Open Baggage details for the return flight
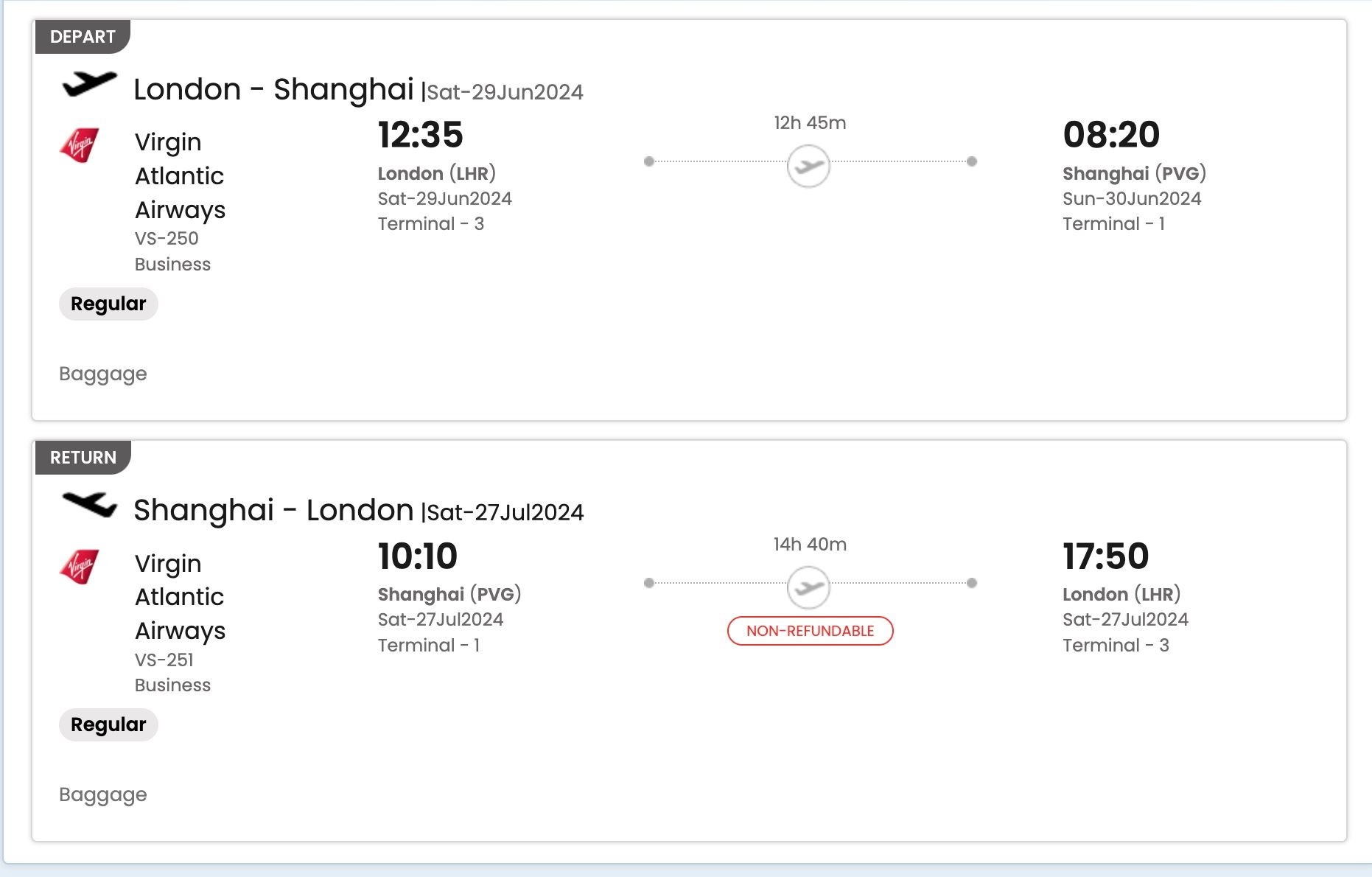The height and width of the screenshot is (877, 1372). coord(103,794)
